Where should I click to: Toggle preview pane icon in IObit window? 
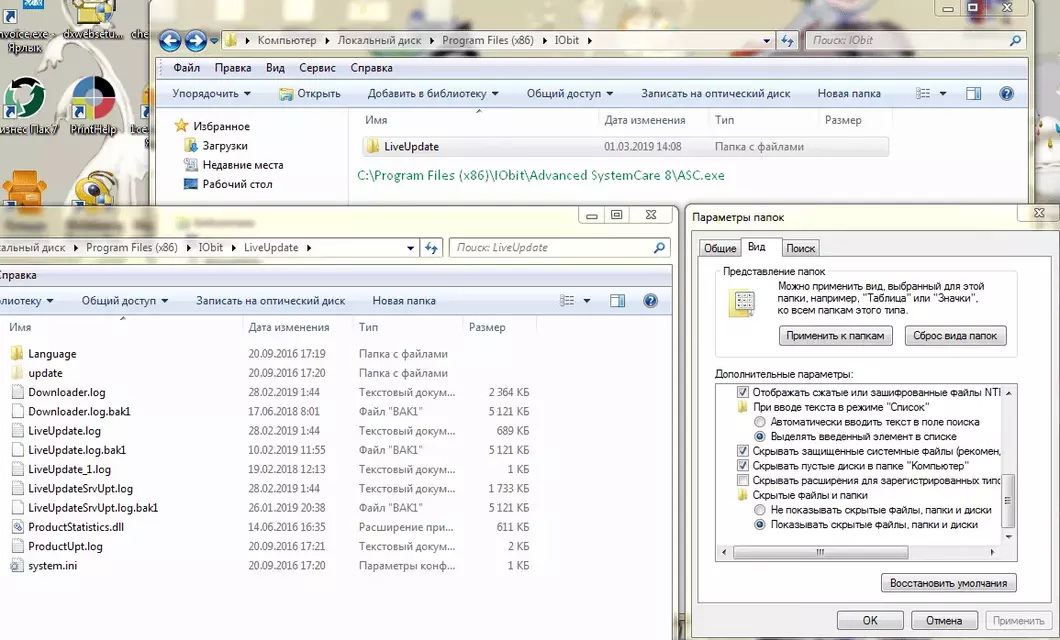coord(973,94)
